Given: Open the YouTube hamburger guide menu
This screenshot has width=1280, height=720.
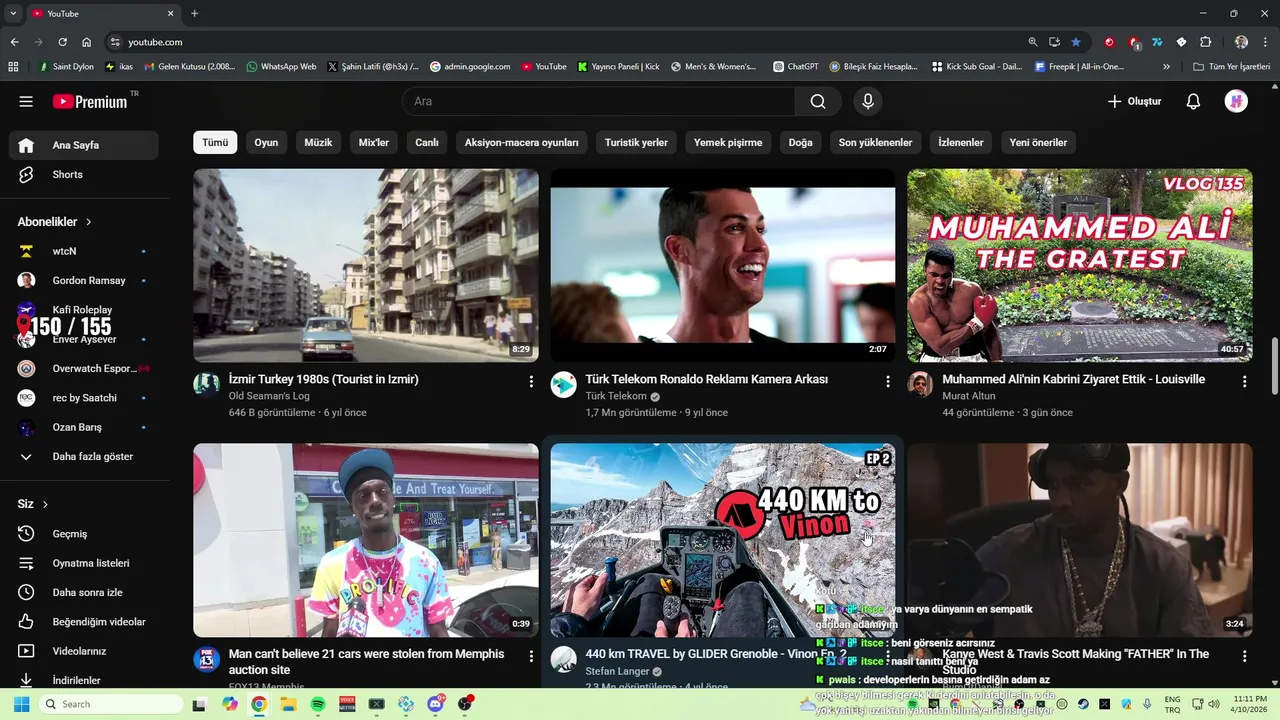Looking at the screenshot, I should click(x=26, y=101).
